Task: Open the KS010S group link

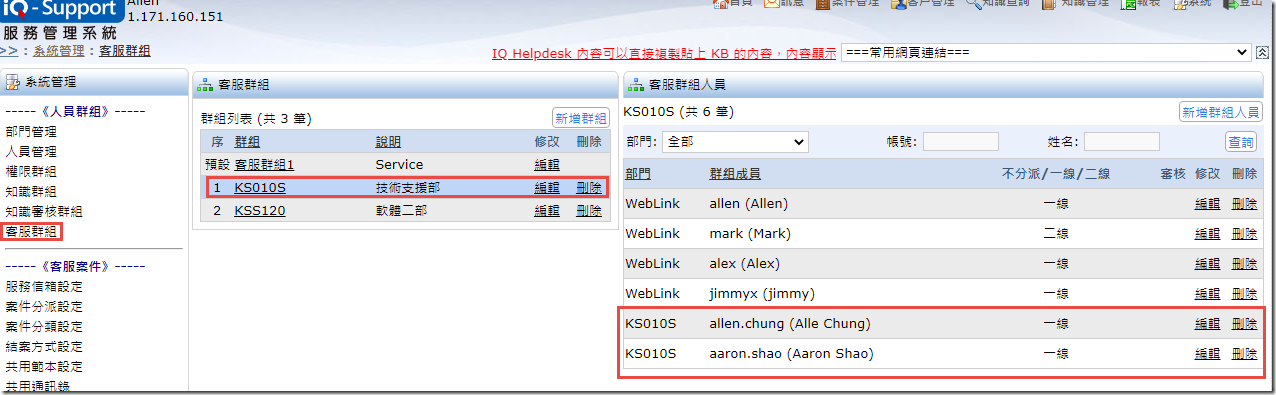Action: tap(260, 187)
